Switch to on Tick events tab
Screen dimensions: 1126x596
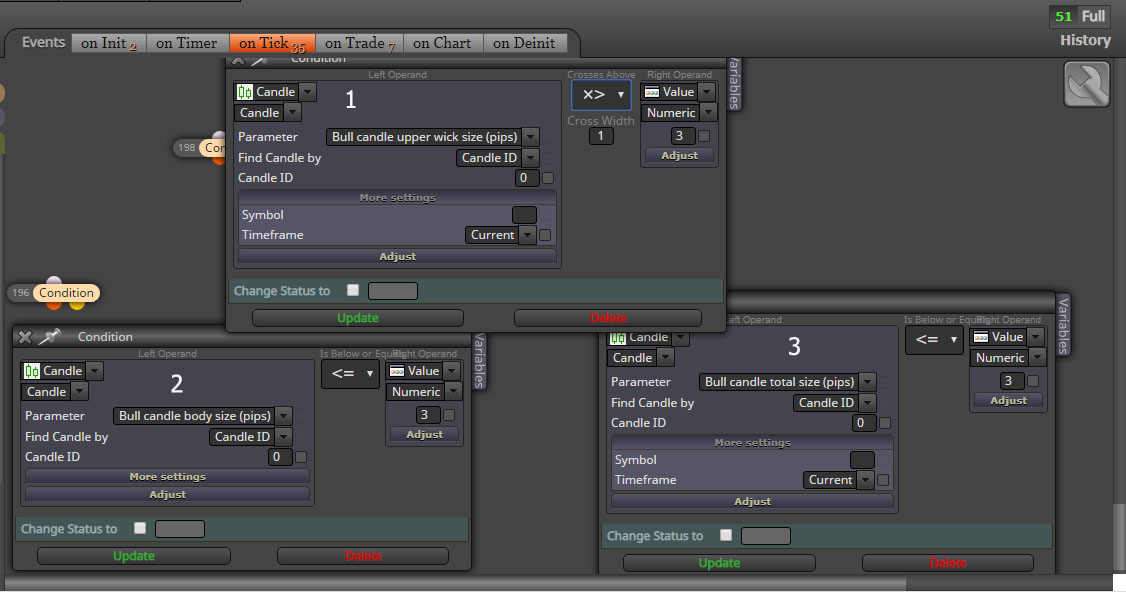(x=272, y=43)
